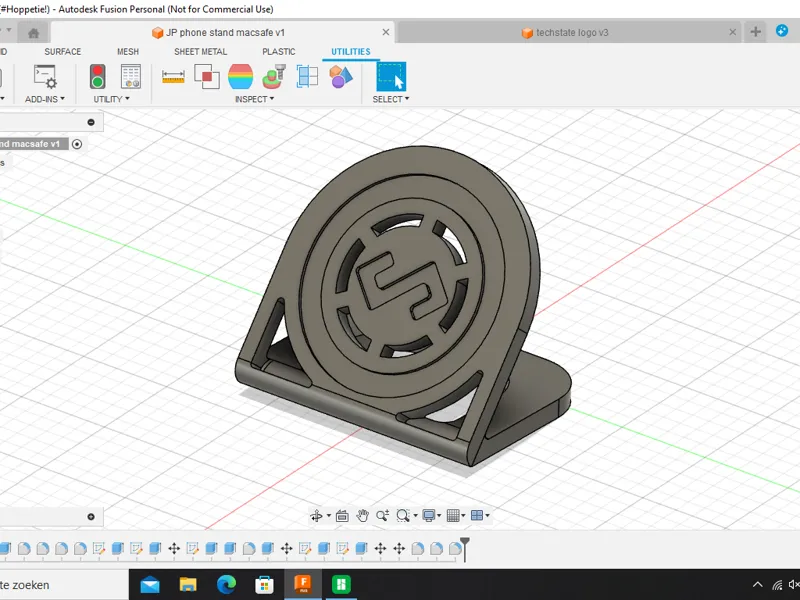The height and width of the screenshot is (600, 800).
Task: Open the Orbit type dropdown arrow
Action: coord(329,516)
